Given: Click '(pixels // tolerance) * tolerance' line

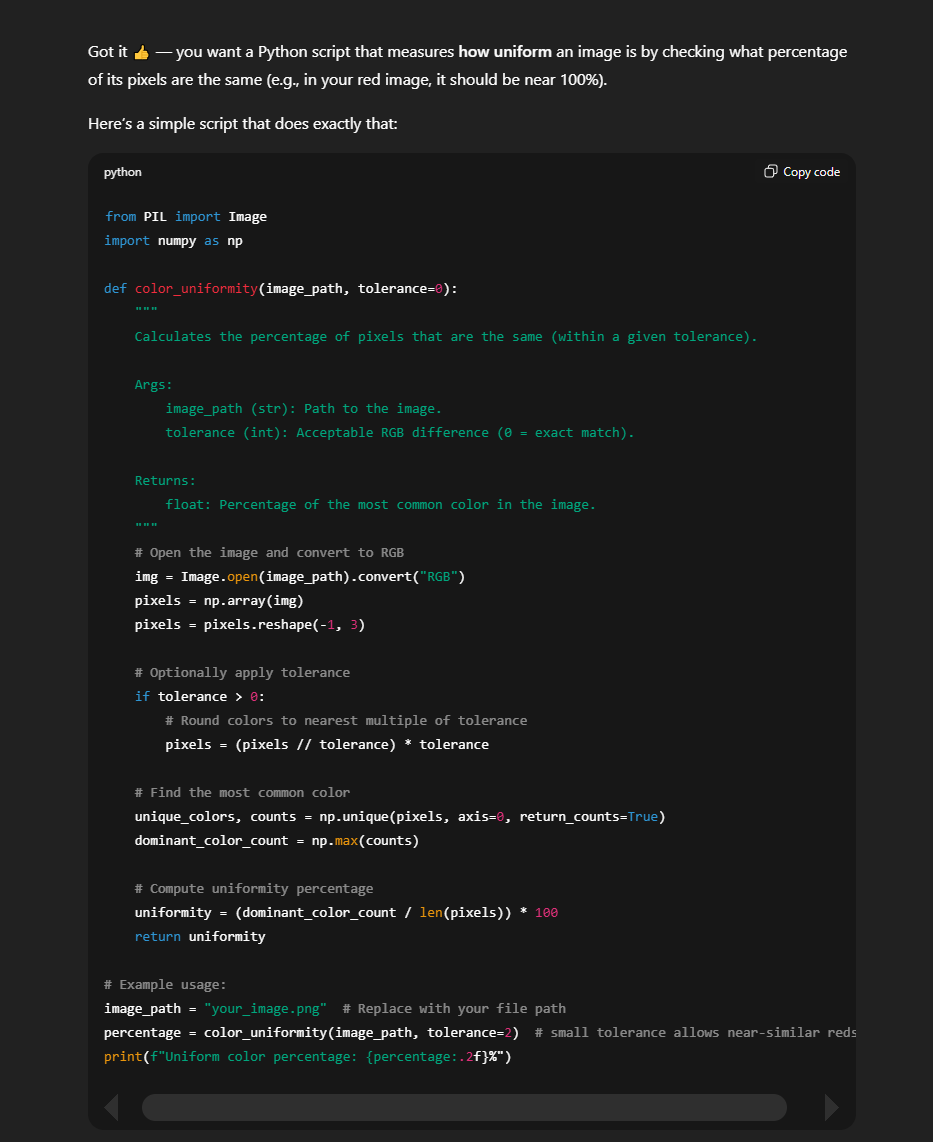Looking at the screenshot, I should 327,746.
